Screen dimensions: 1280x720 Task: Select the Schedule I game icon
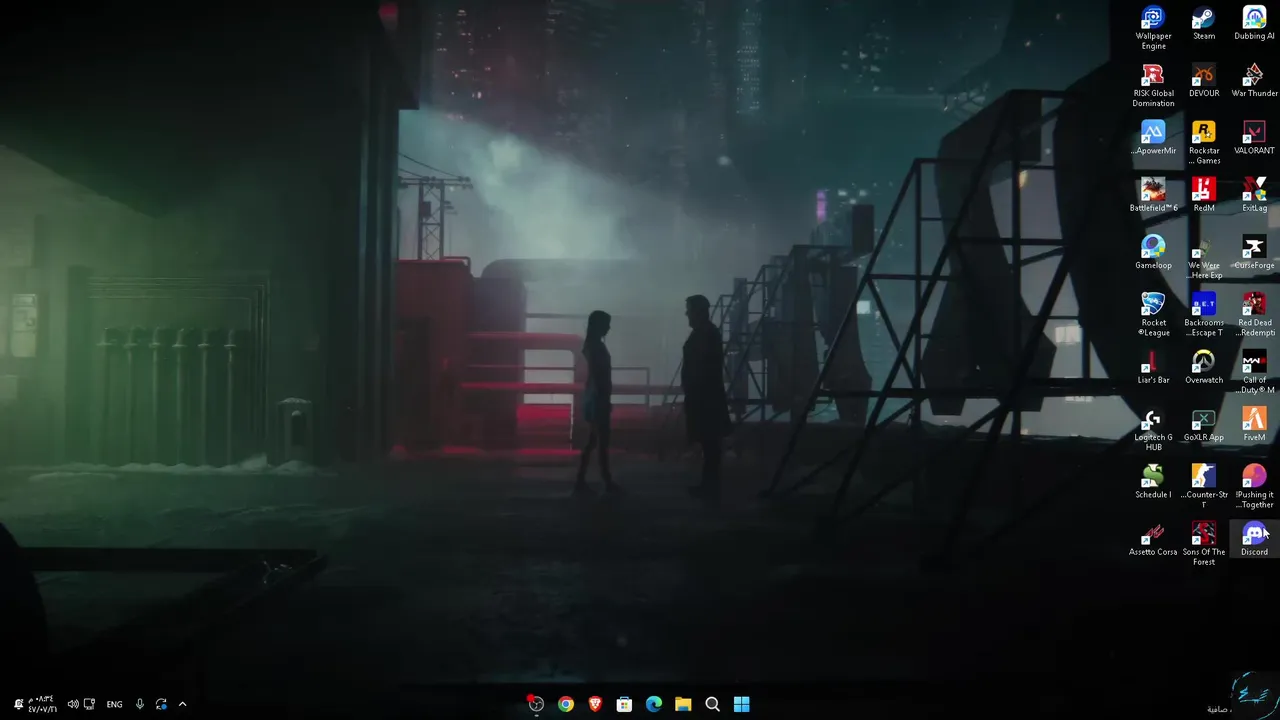click(x=1153, y=481)
